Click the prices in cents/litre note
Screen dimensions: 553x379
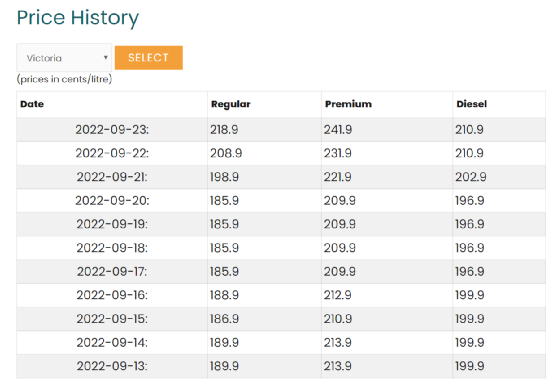[x=64, y=79]
